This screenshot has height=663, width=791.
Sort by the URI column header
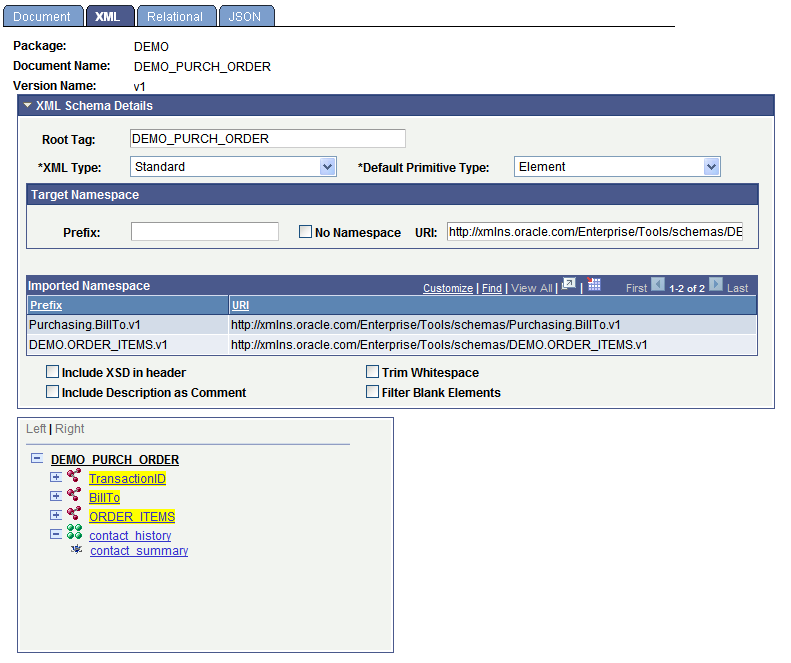click(240, 305)
